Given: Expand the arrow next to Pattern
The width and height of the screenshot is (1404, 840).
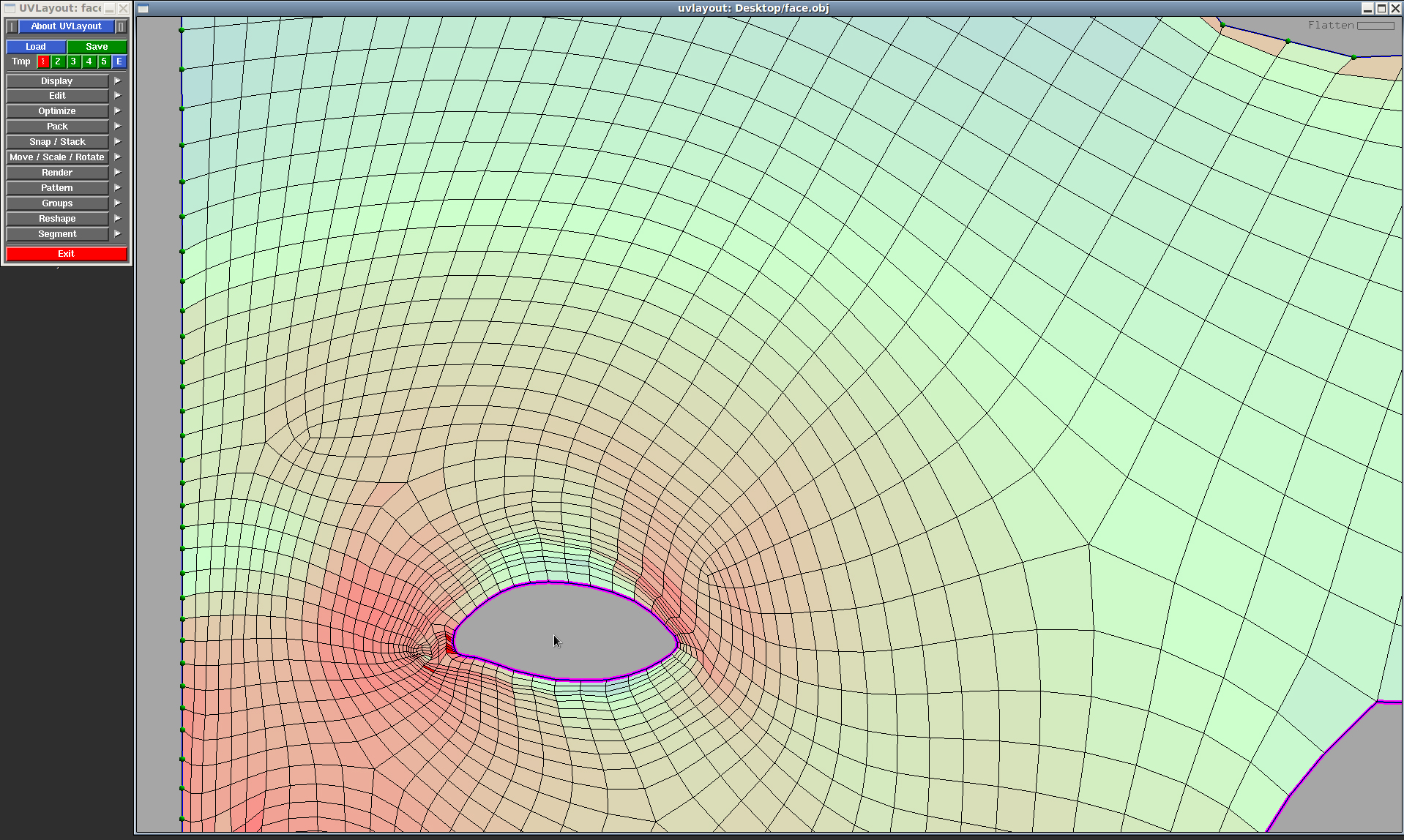Looking at the screenshot, I should click(x=118, y=188).
